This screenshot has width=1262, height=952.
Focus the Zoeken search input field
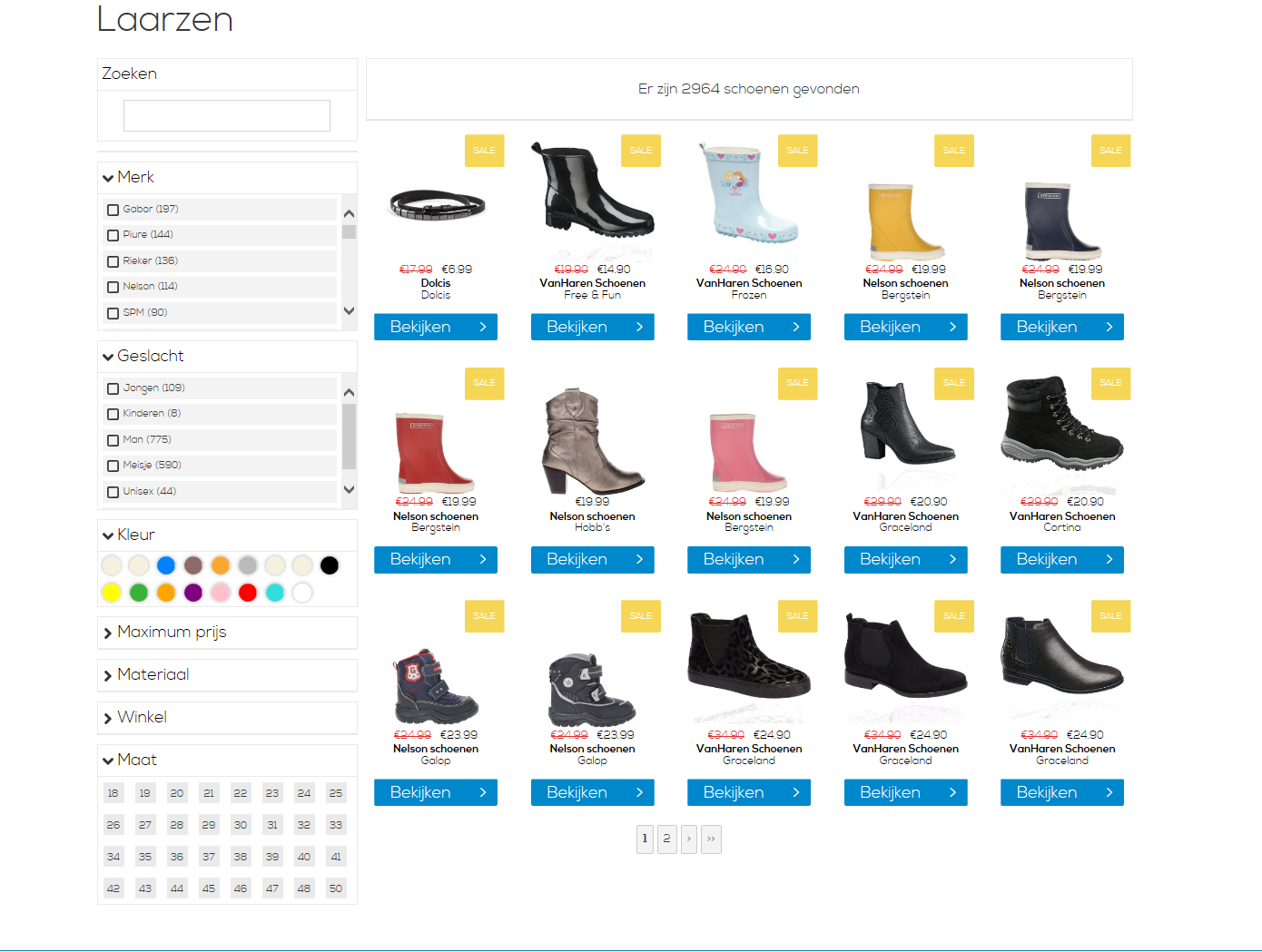coord(227,115)
